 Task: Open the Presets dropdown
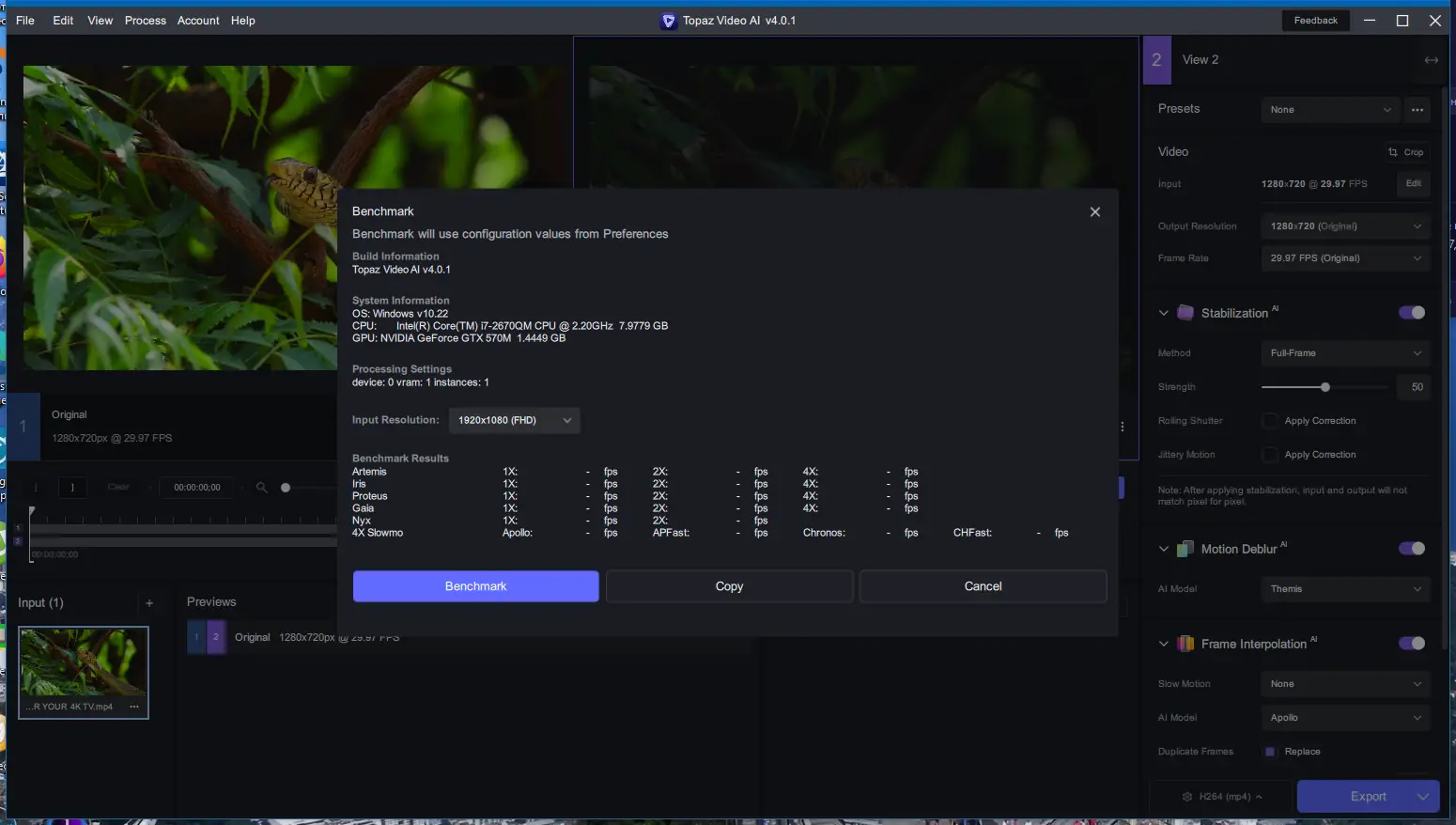tap(1330, 110)
